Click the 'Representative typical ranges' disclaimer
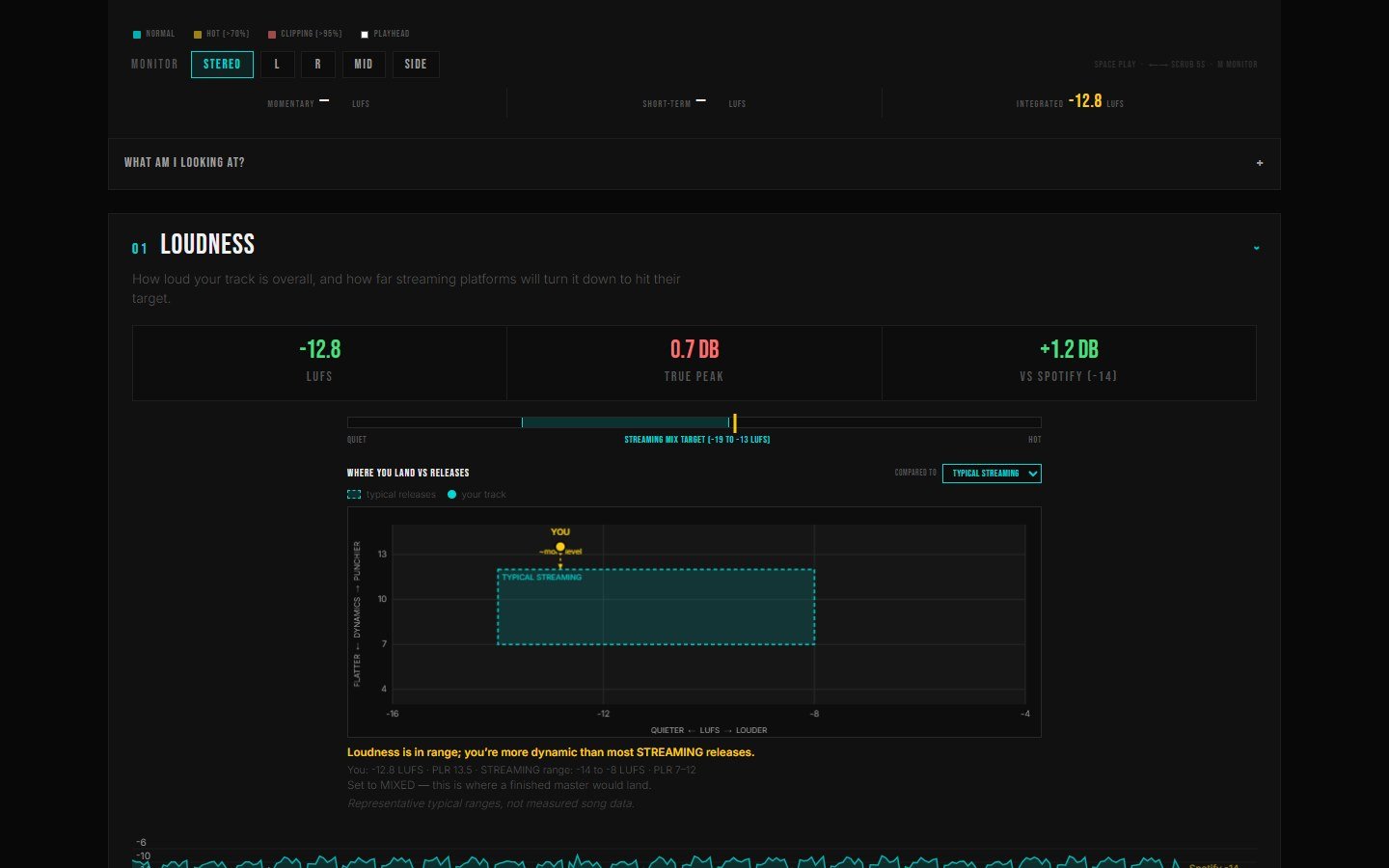 pos(491,803)
